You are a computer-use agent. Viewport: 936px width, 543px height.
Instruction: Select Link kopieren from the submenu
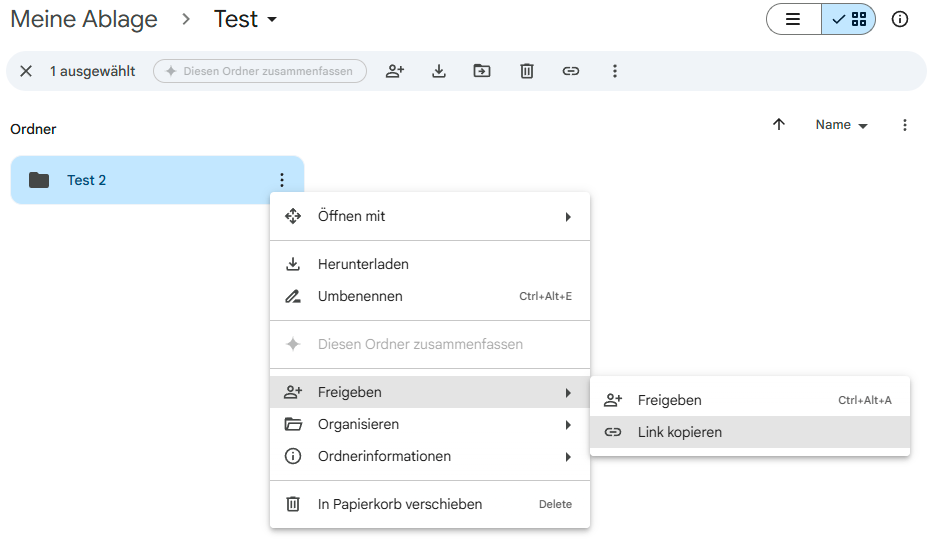coord(680,432)
